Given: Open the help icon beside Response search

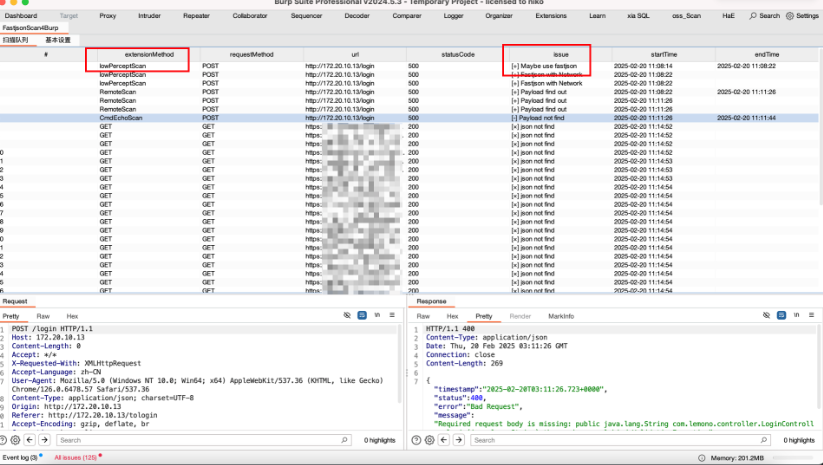Looking at the screenshot, I should [x=416, y=440].
